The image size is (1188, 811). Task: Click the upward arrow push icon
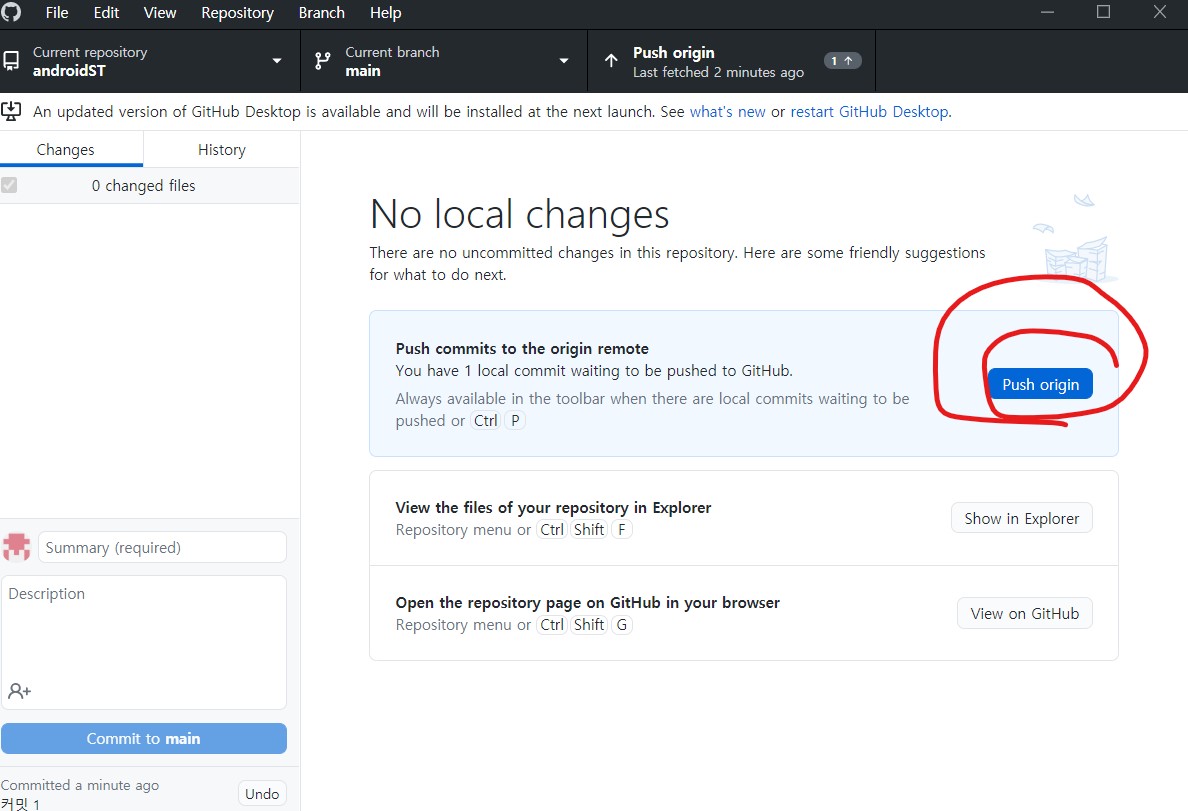(611, 61)
